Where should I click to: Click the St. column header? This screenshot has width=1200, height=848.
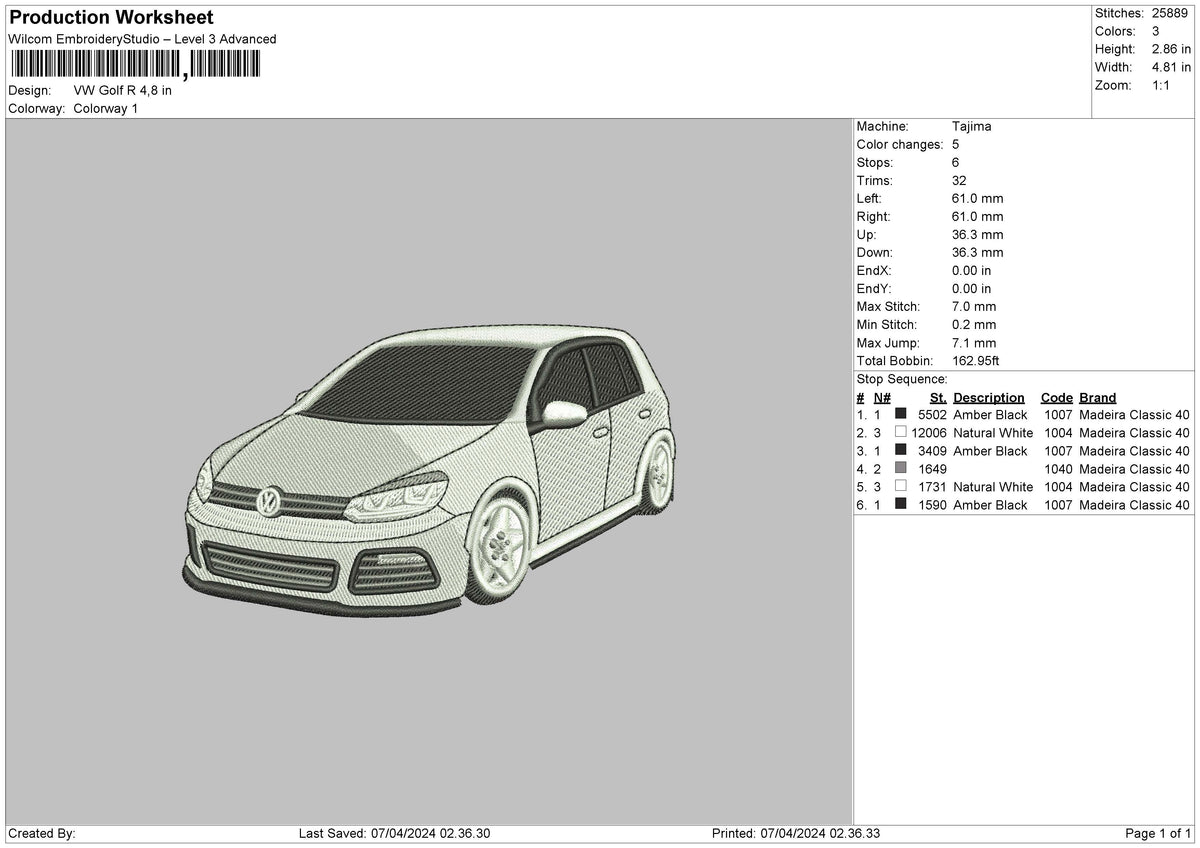pos(938,397)
